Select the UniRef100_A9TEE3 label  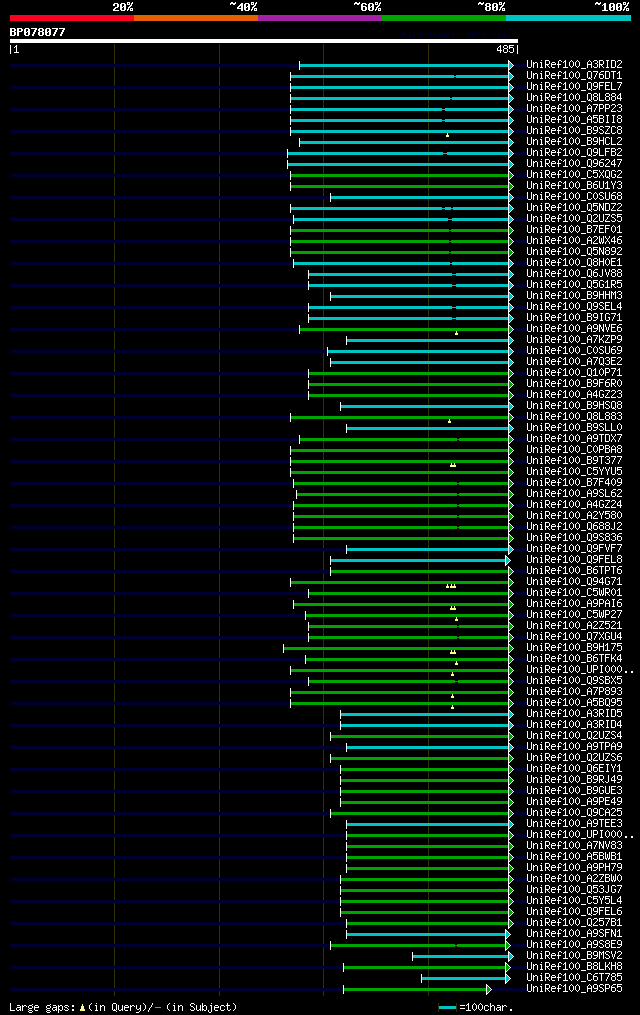[x=575, y=824]
